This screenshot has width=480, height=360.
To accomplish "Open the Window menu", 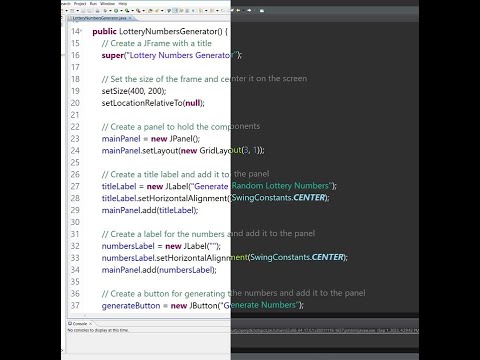I will (107, 4).
